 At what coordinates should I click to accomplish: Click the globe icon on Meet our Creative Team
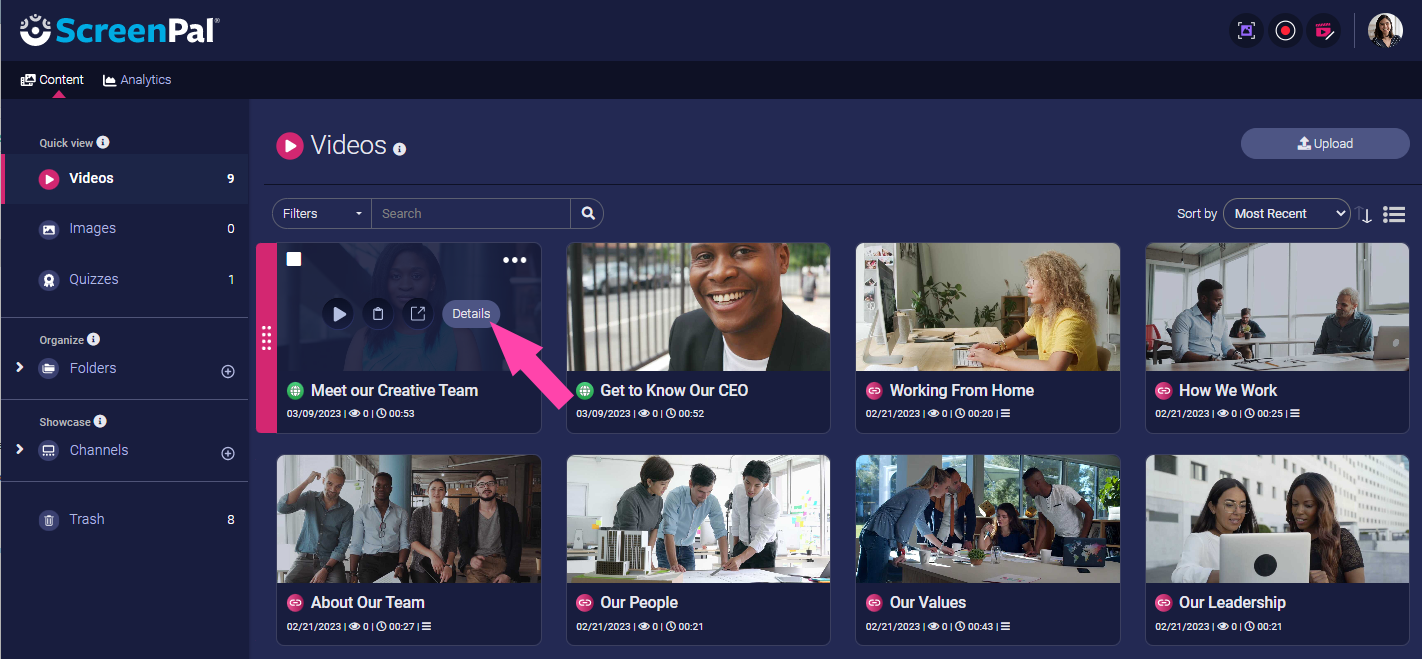click(295, 391)
